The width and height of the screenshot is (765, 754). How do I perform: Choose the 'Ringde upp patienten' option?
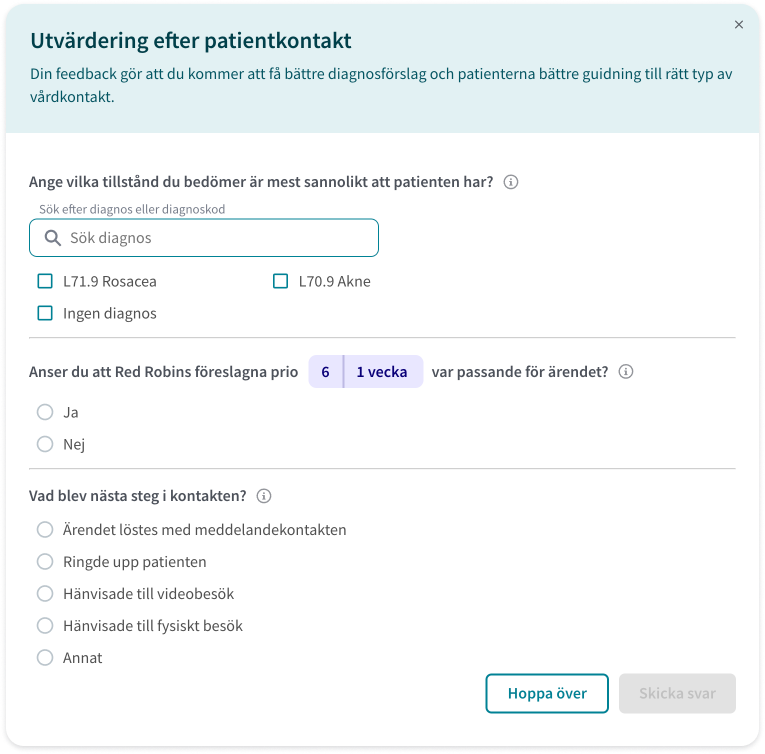(45, 562)
